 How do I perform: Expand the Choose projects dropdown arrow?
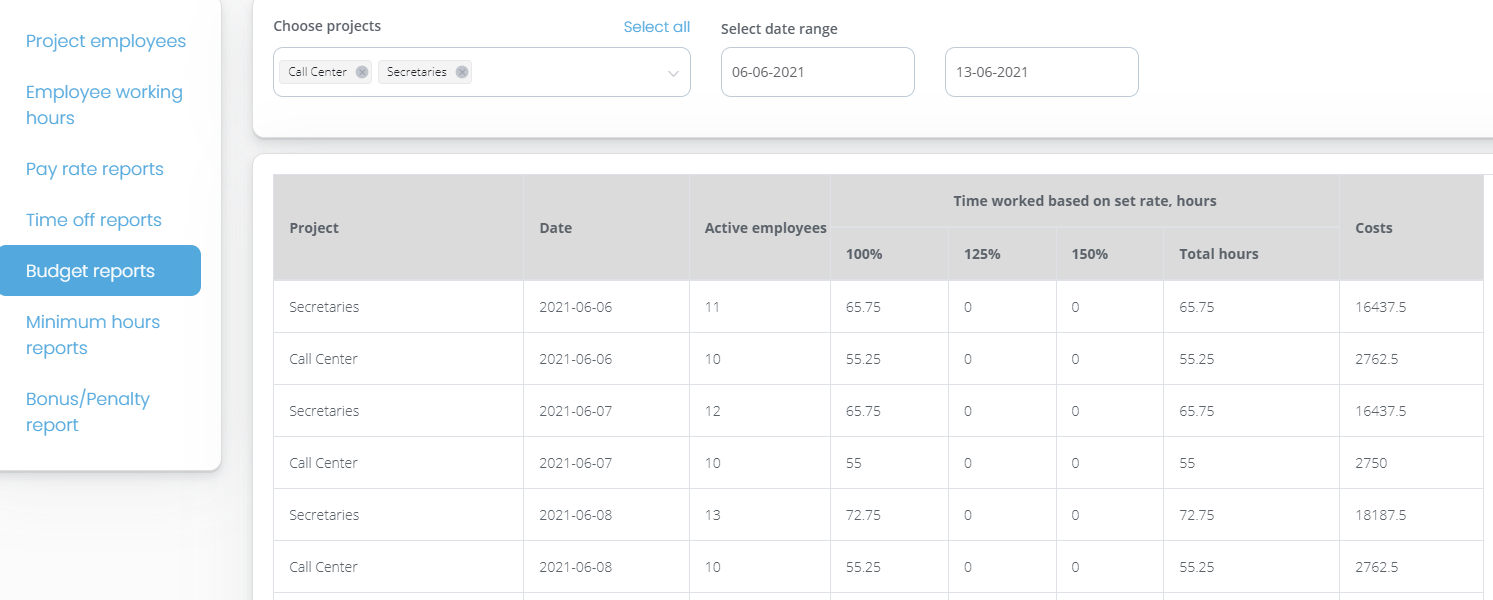[673, 73]
